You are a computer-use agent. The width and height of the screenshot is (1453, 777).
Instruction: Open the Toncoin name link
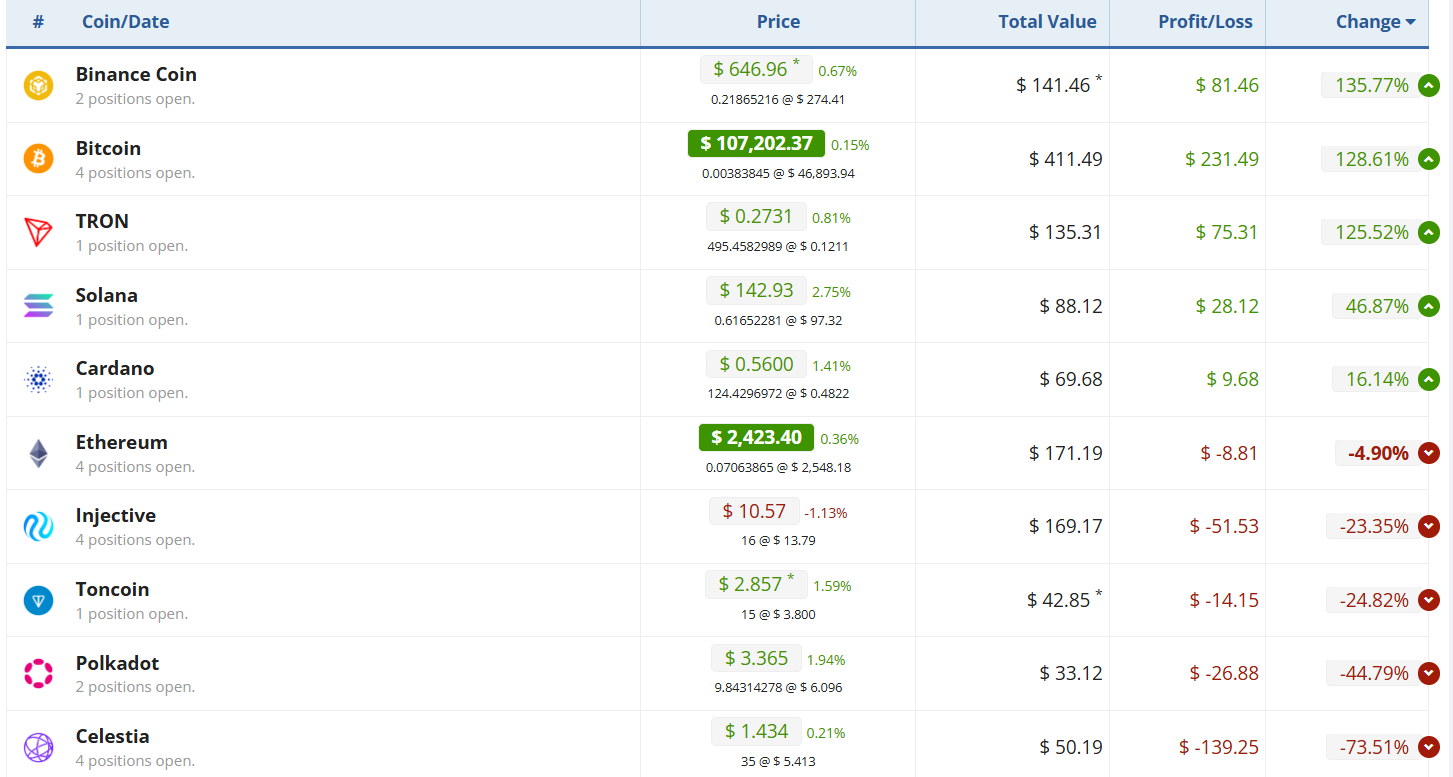pyautogui.click(x=113, y=589)
